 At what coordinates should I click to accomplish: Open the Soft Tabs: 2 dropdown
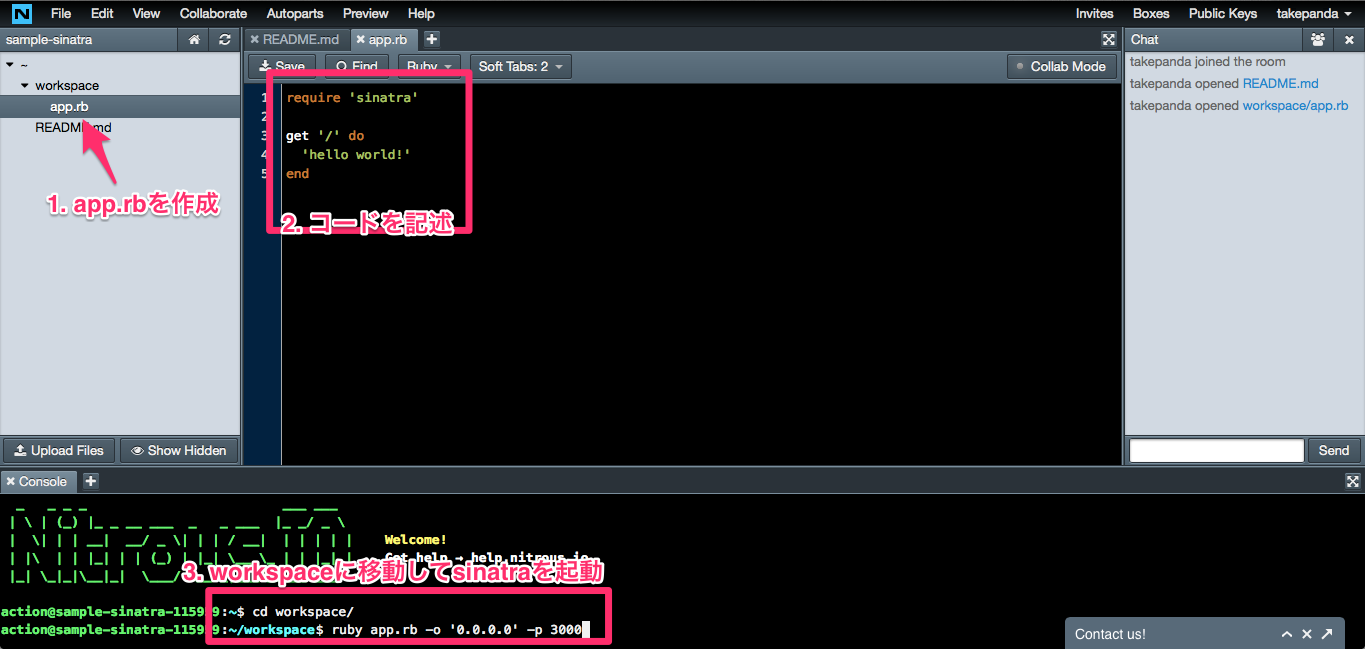(521, 66)
